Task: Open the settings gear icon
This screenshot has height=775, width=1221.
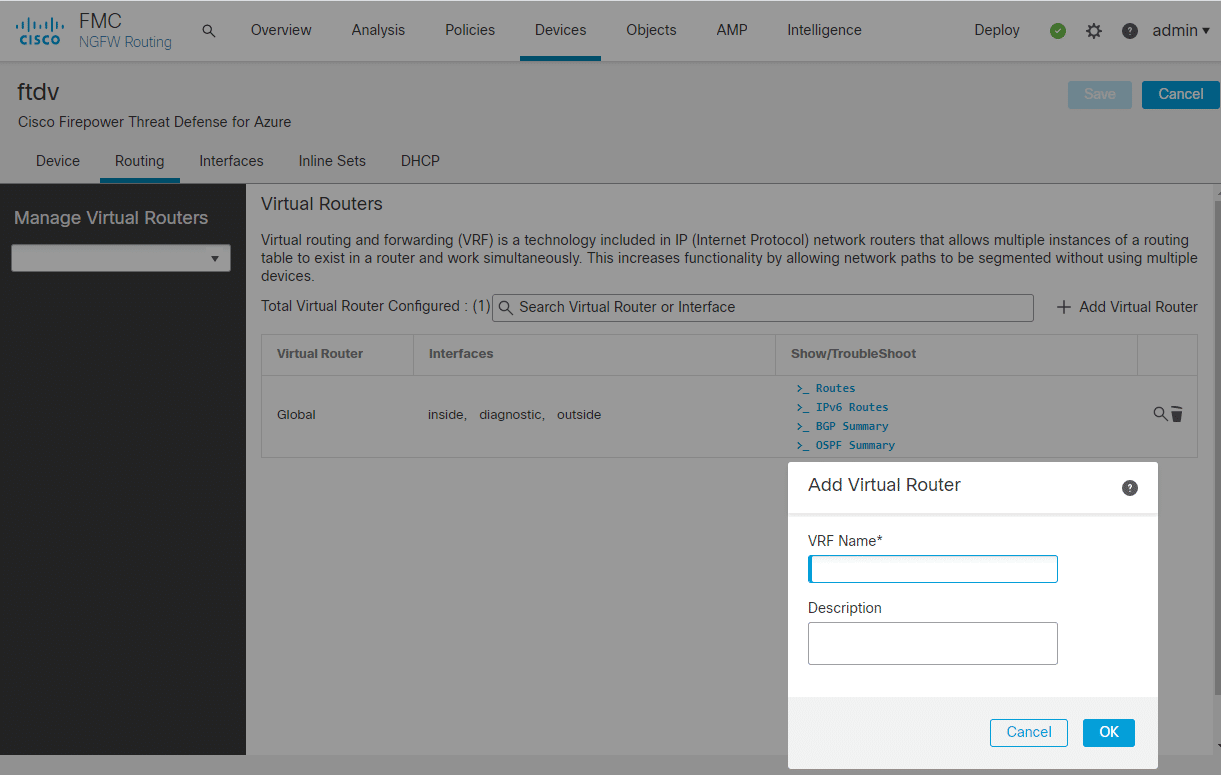Action: tap(1094, 31)
